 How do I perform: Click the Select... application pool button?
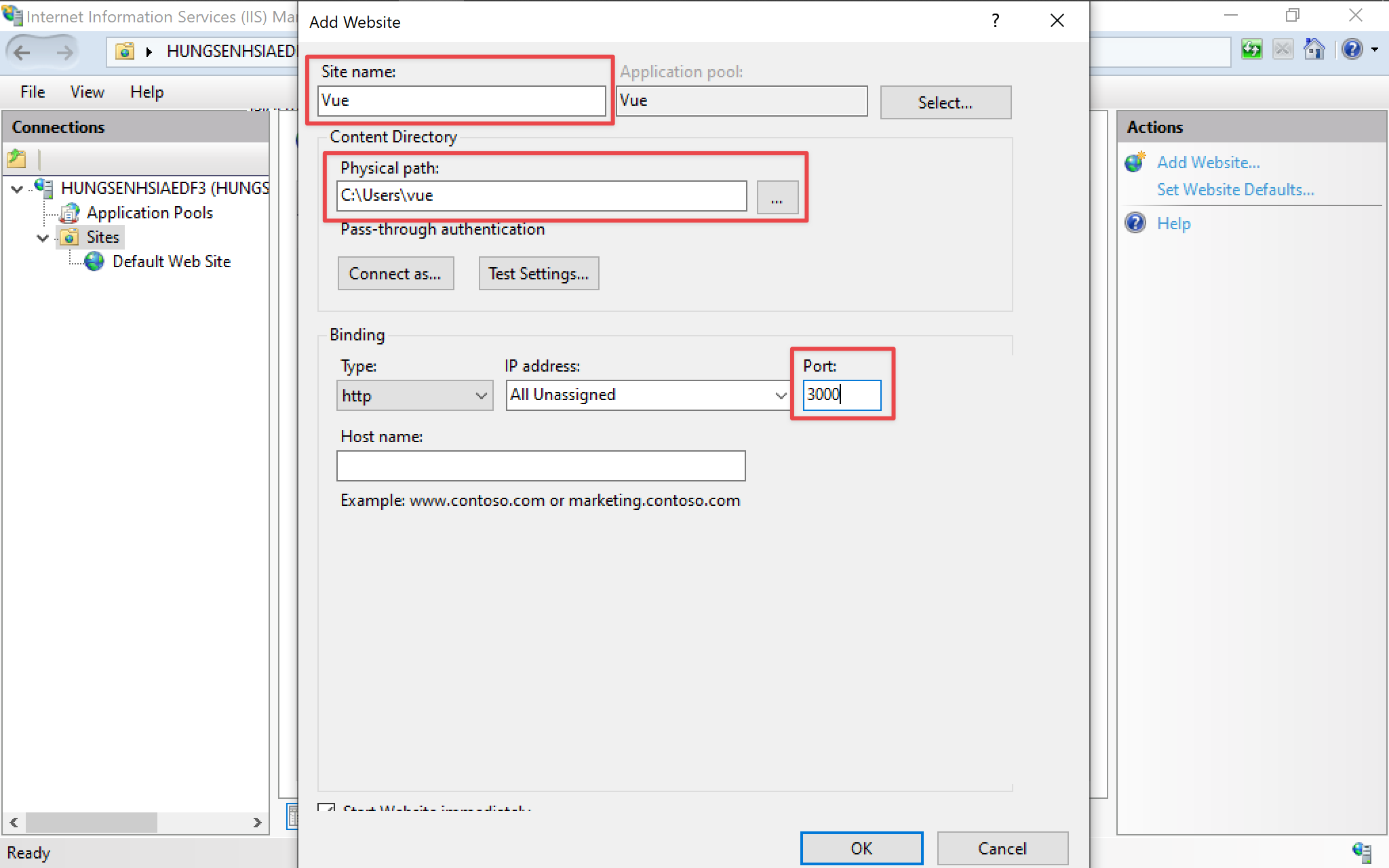click(x=945, y=102)
